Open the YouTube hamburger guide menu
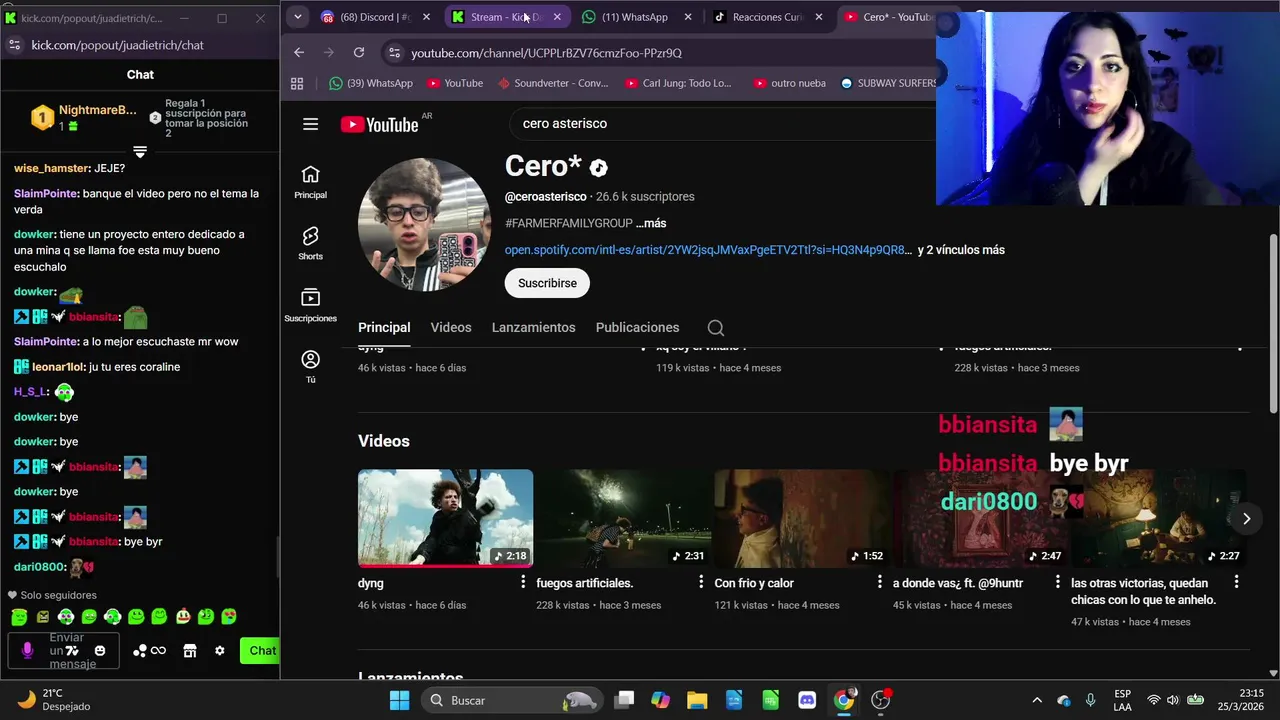The image size is (1280, 720). click(310, 124)
